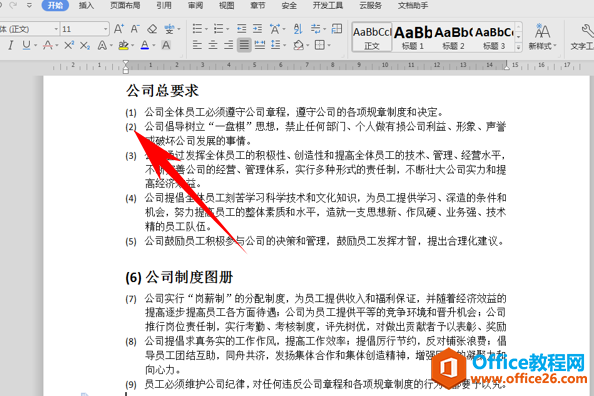Sort text with the A-Z sort icon
This screenshot has width=594, height=396.
pyautogui.click(x=298, y=29)
